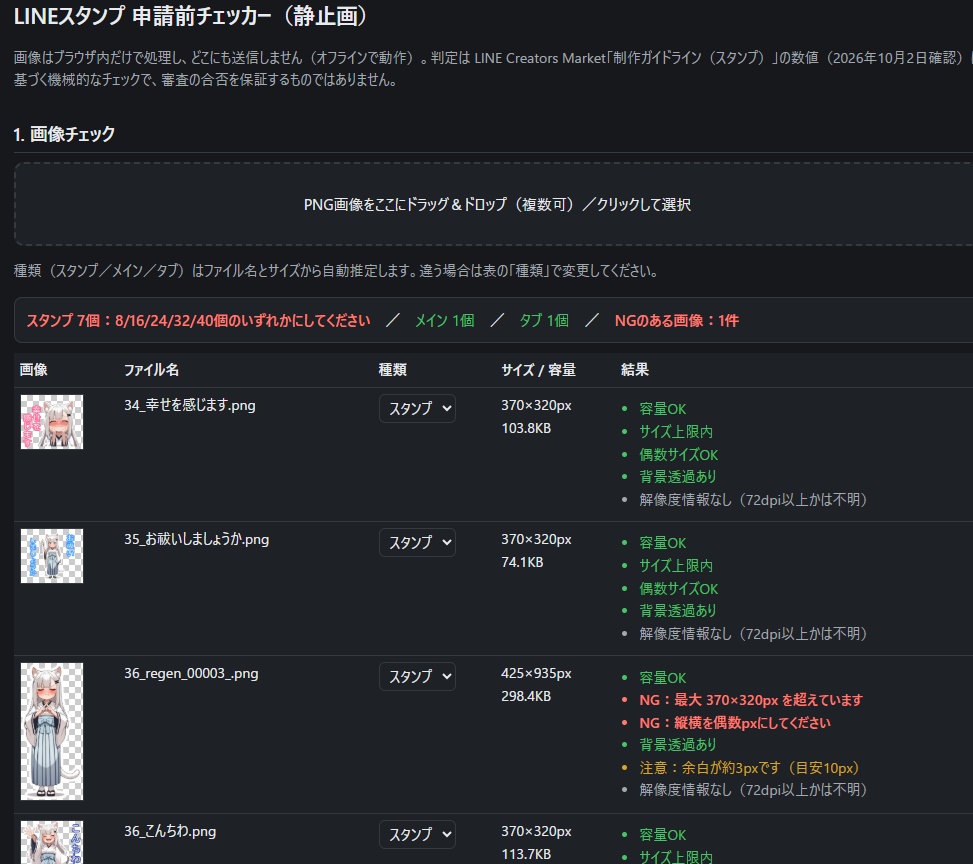Click the 74.1KB file size value
Image resolution: width=973 pixels, height=864 pixels.
tap(522, 562)
